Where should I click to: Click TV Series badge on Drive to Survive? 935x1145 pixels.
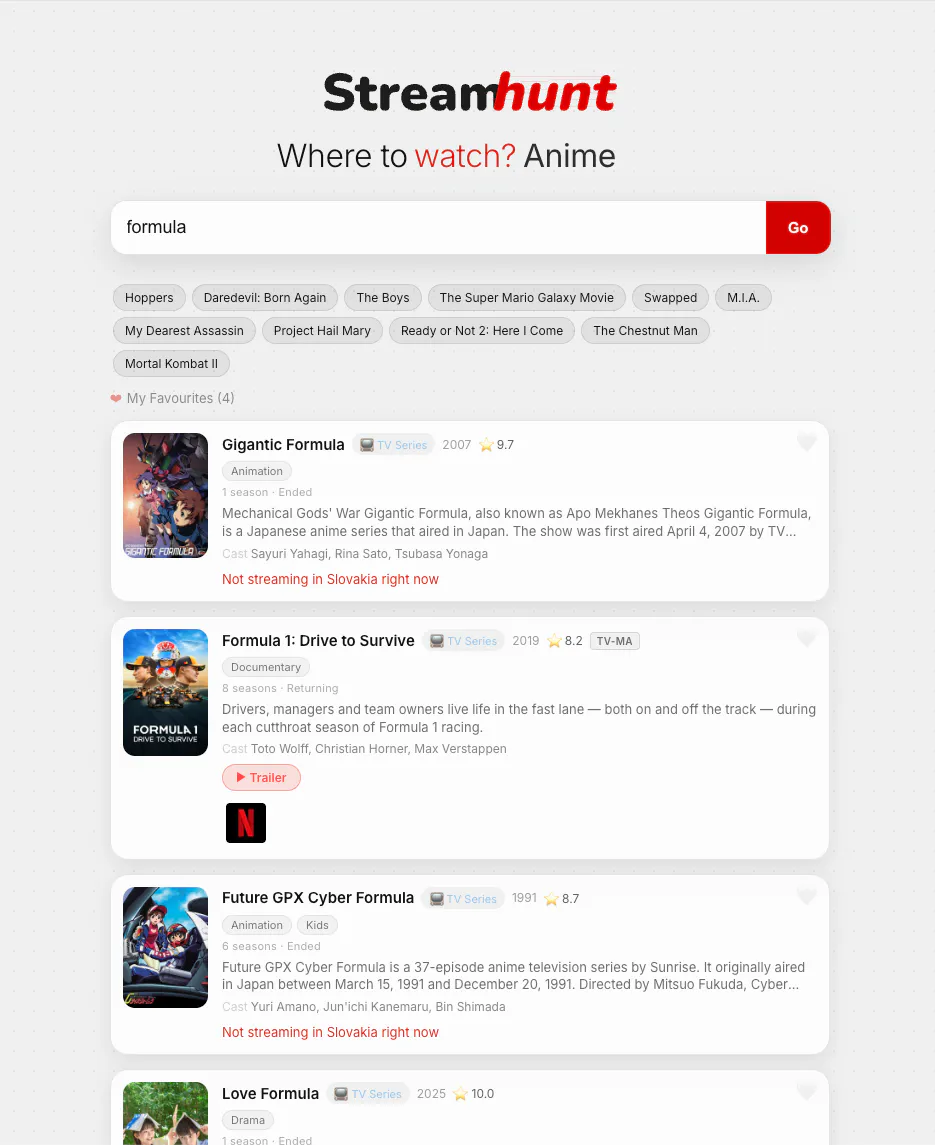tap(464, 641)
